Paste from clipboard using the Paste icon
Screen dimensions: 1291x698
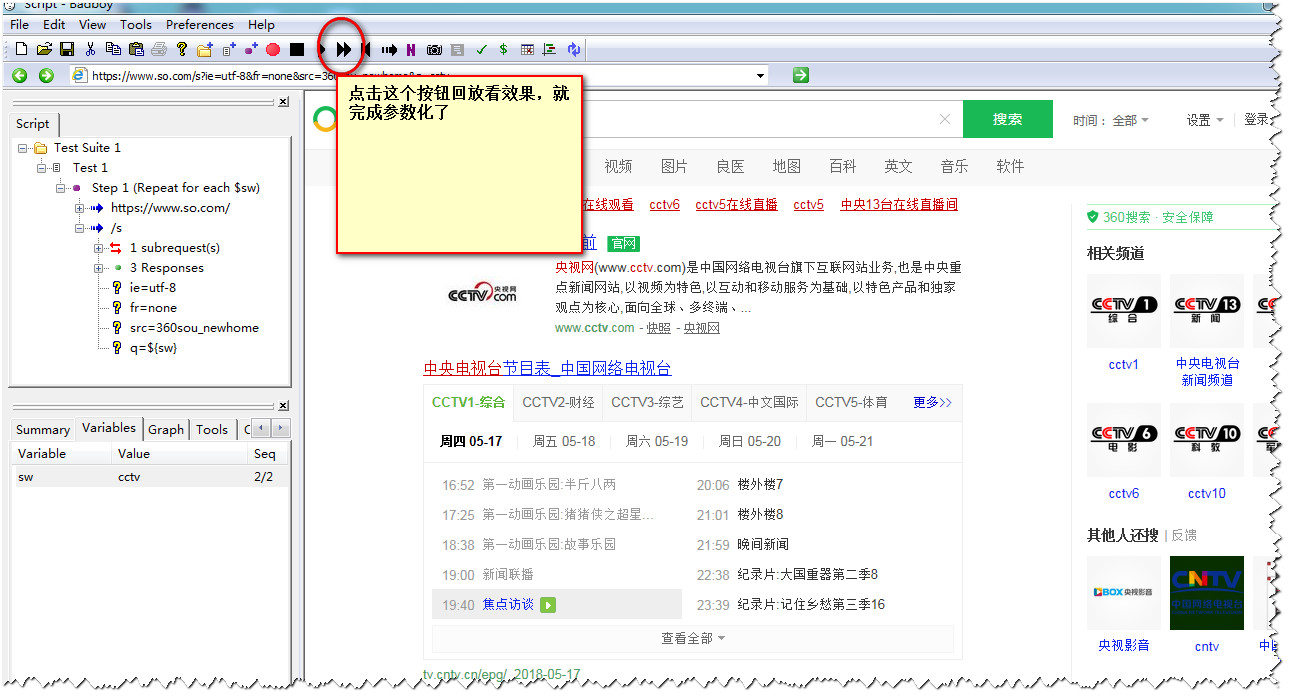[x=136, y=49]
